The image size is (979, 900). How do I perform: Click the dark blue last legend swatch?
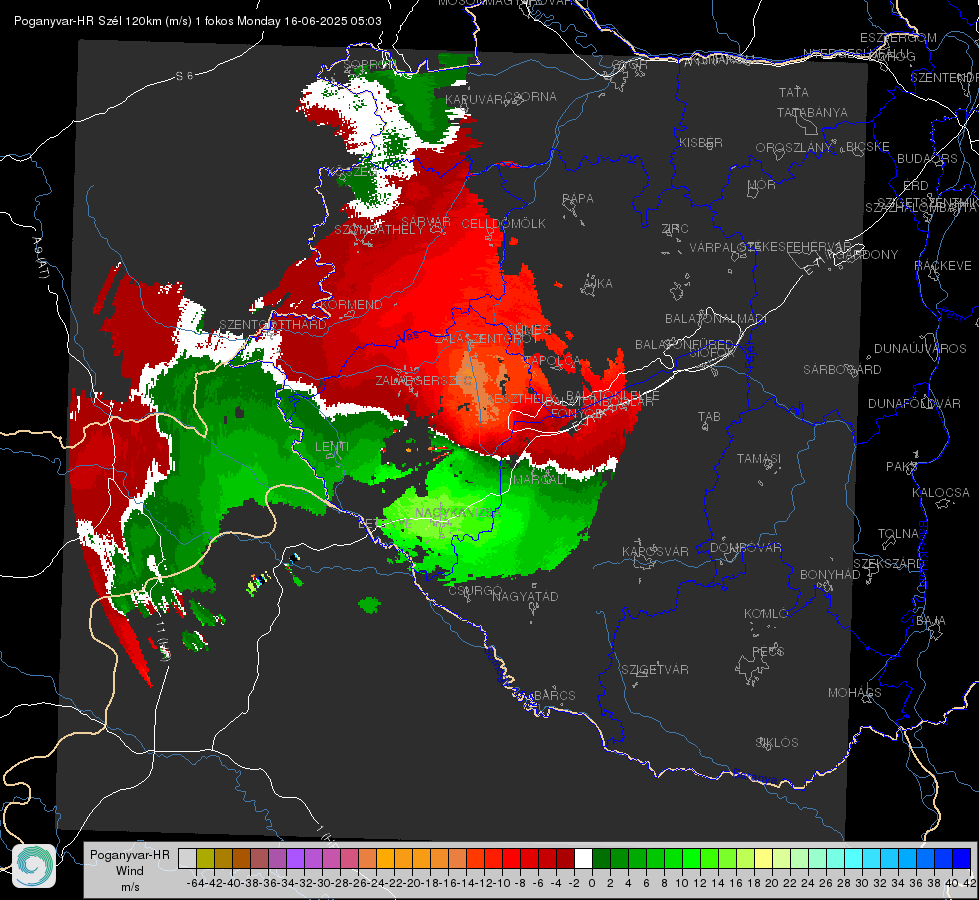tap(962, 858)
